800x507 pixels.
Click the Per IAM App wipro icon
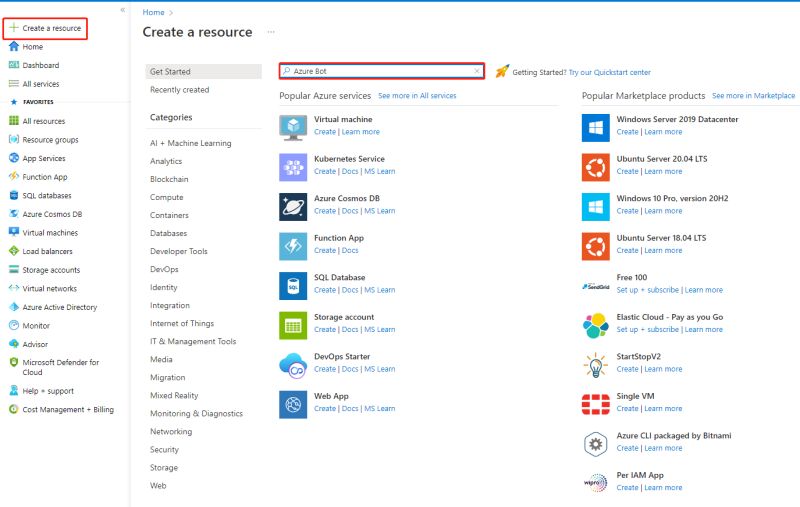(x=595, y=483)
